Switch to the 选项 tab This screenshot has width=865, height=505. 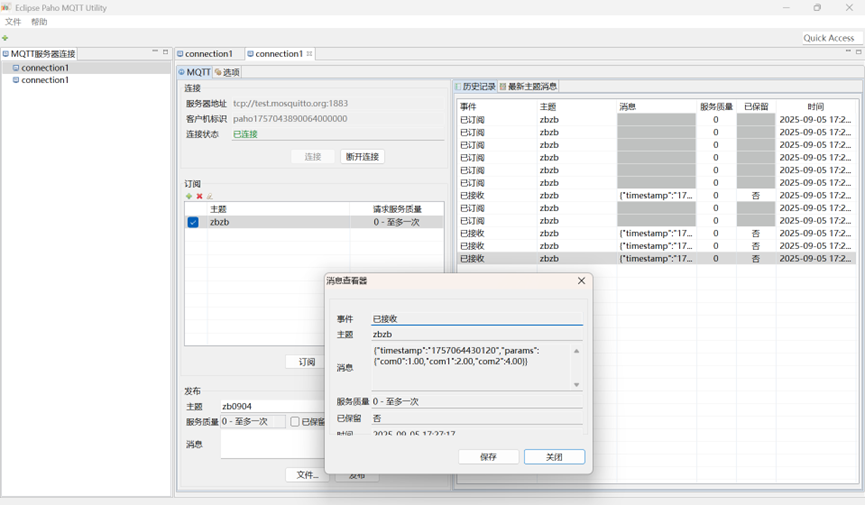coord(227,72)
